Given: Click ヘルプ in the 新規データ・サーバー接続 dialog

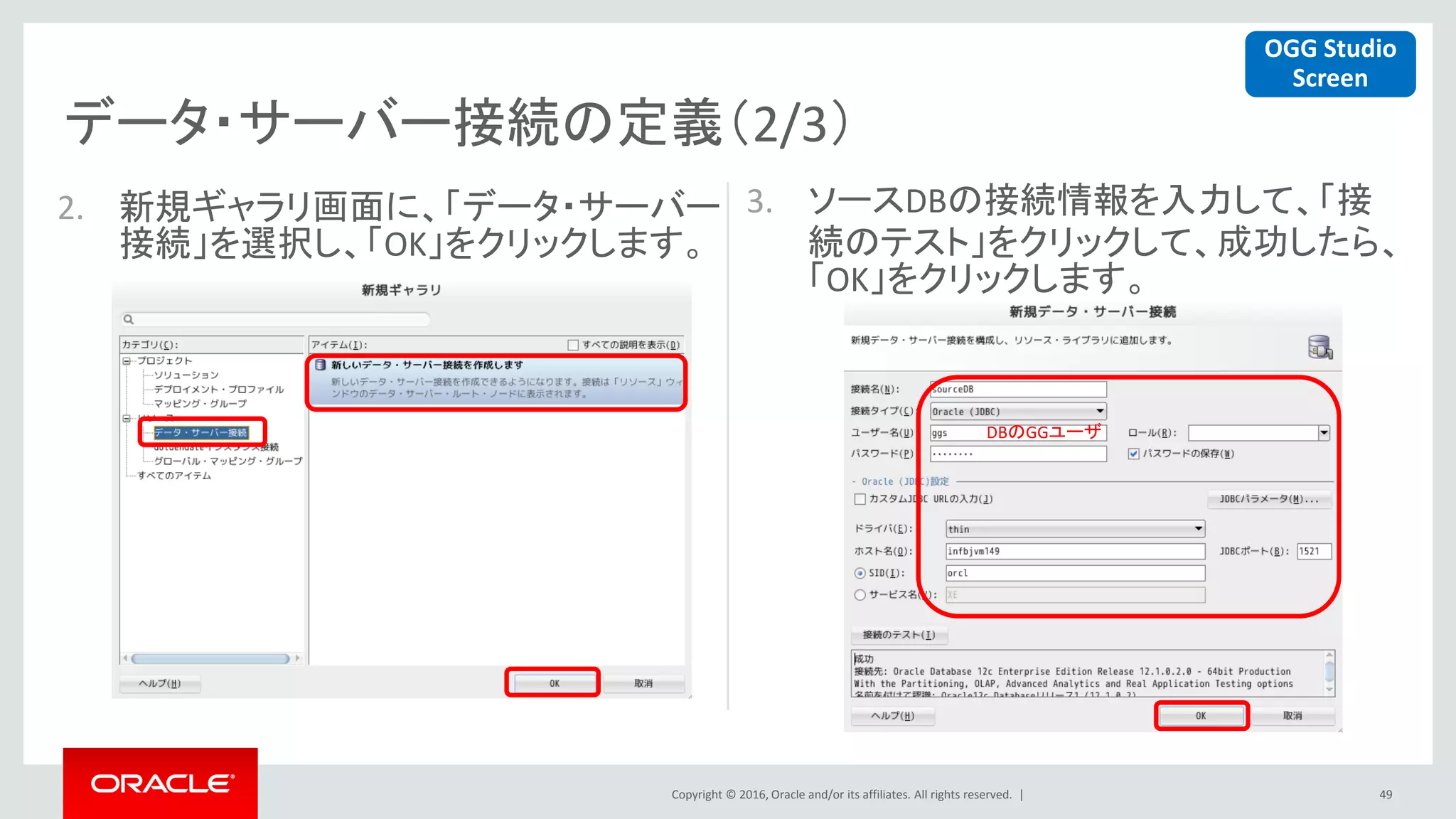Looking at the screenshot, I should point(893,716).
